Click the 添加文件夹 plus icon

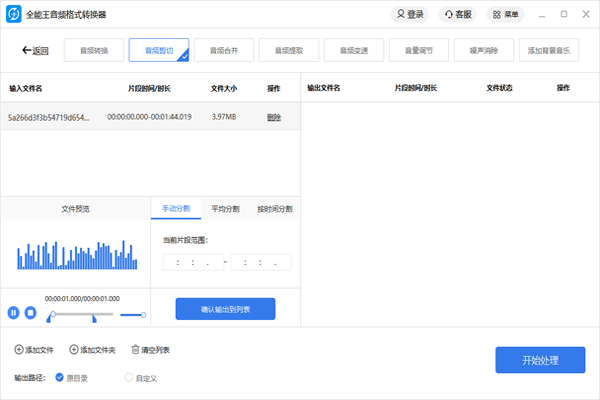pyautogui.click(x=73, y=350)
